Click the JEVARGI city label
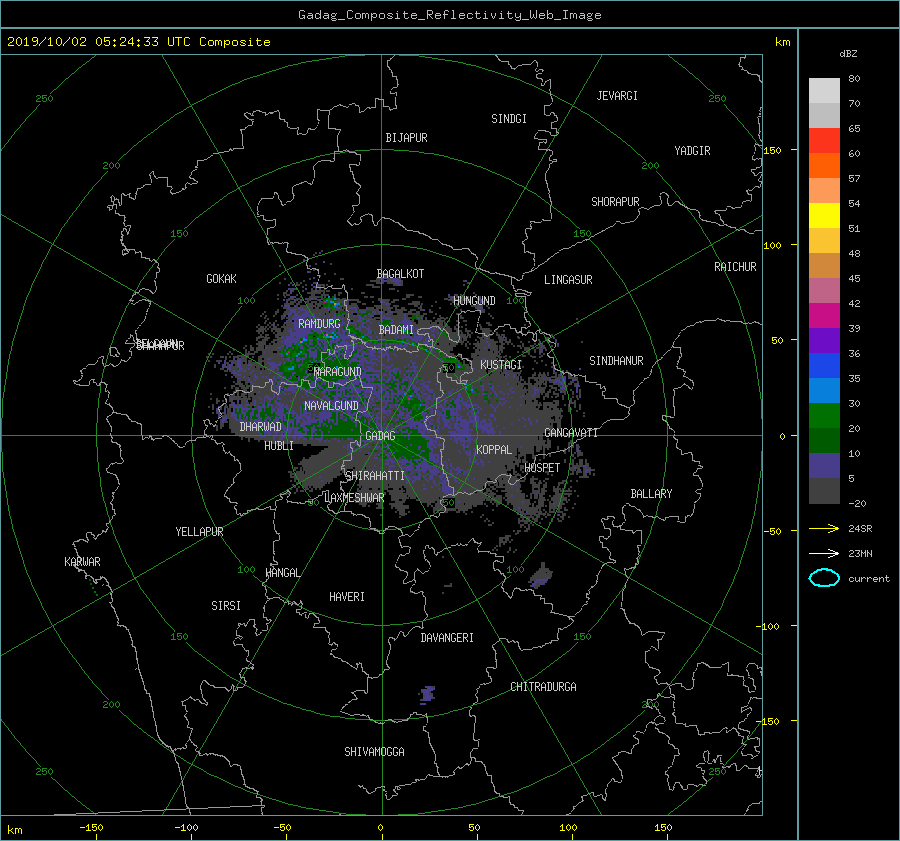 pyautogui.click(x=617, y=96)
